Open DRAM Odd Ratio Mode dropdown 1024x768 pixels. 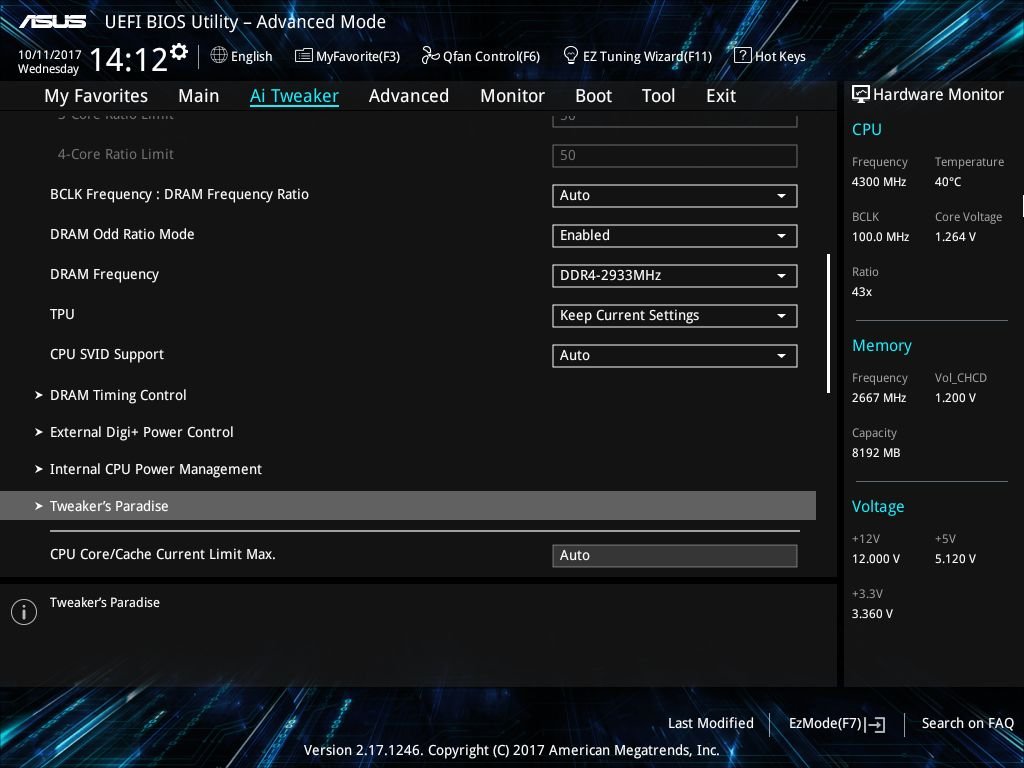[675, 235]
